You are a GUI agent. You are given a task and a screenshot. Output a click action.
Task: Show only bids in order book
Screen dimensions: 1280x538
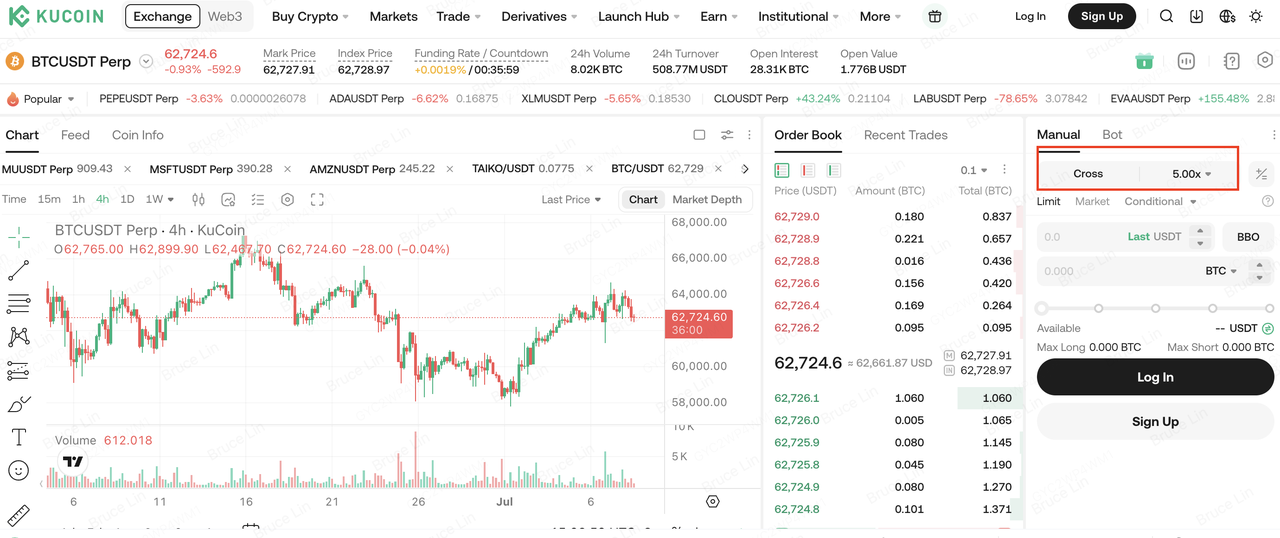833,170
